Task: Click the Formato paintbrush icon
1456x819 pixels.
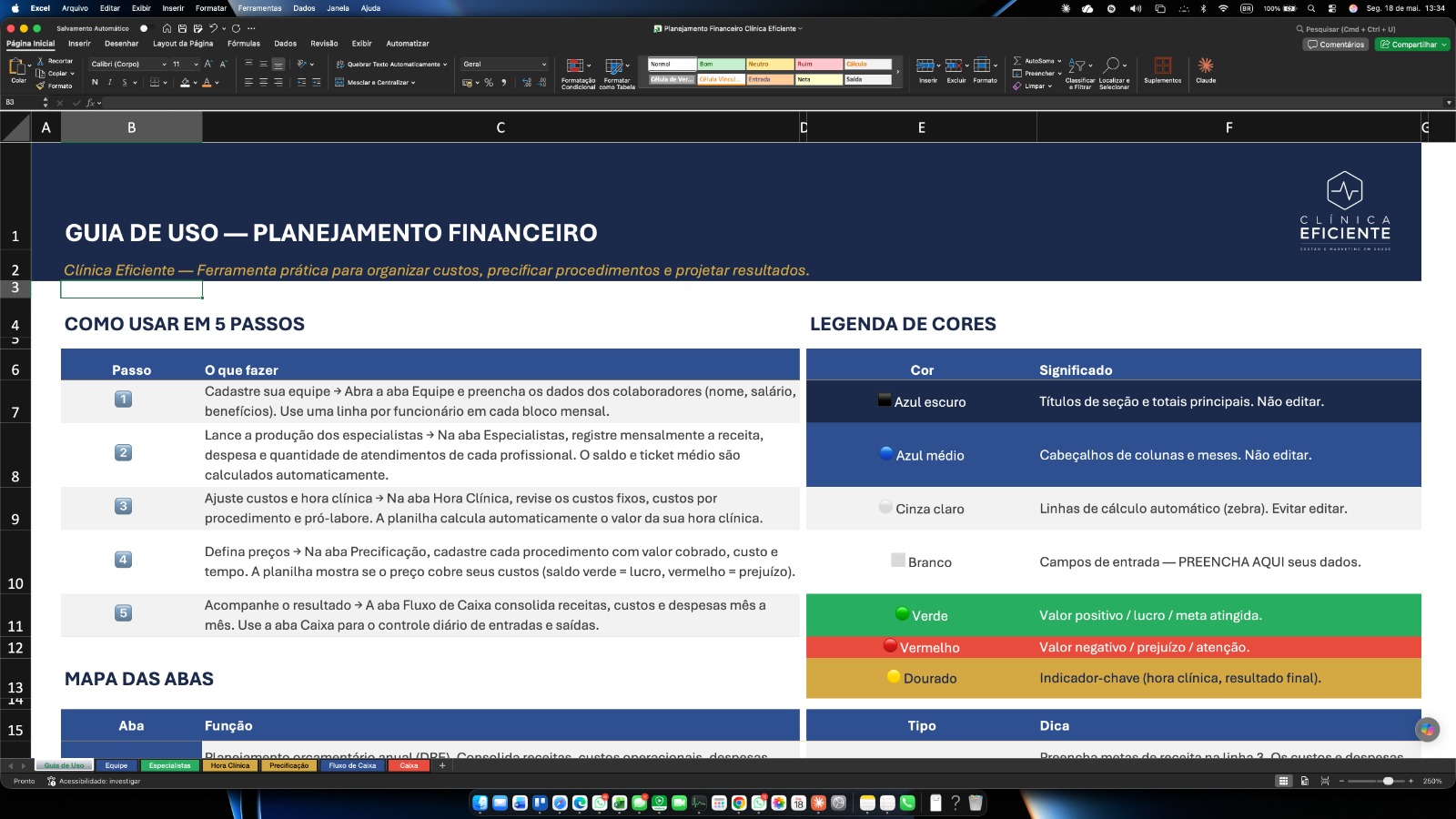Action: 41,86
